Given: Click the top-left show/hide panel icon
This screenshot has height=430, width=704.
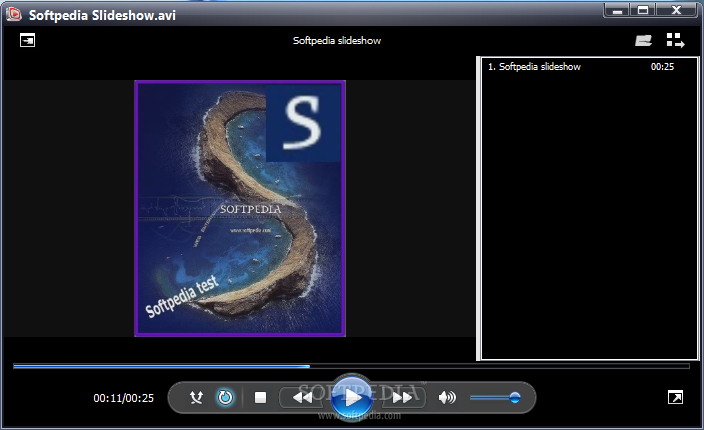Looking at the screenshot, I should point(27,40).
